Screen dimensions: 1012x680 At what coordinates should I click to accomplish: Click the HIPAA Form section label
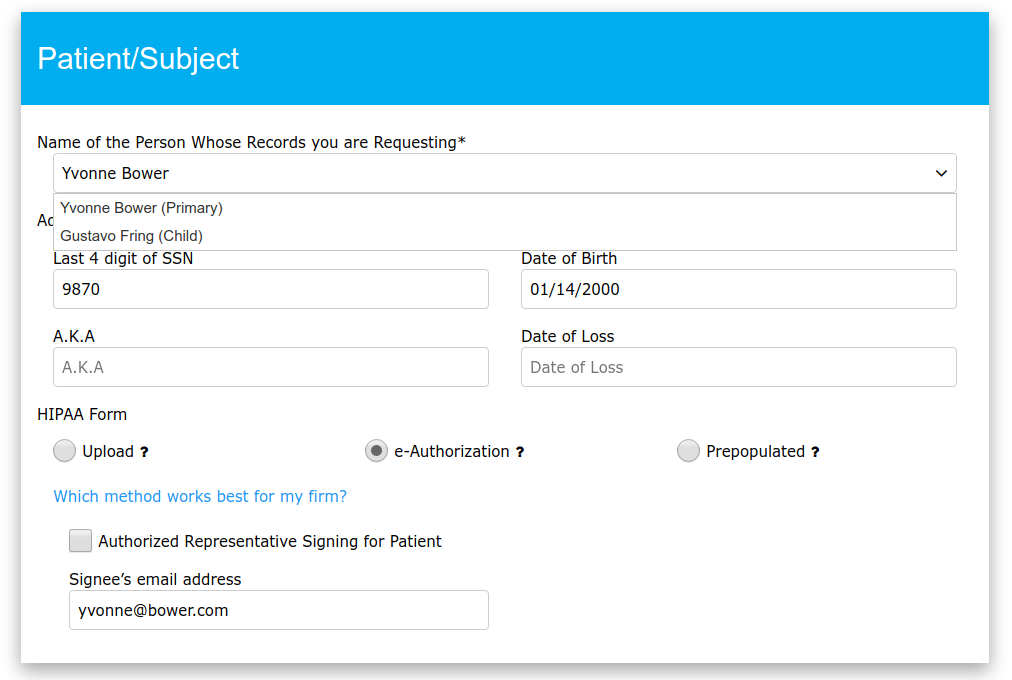tap(82, 413)
